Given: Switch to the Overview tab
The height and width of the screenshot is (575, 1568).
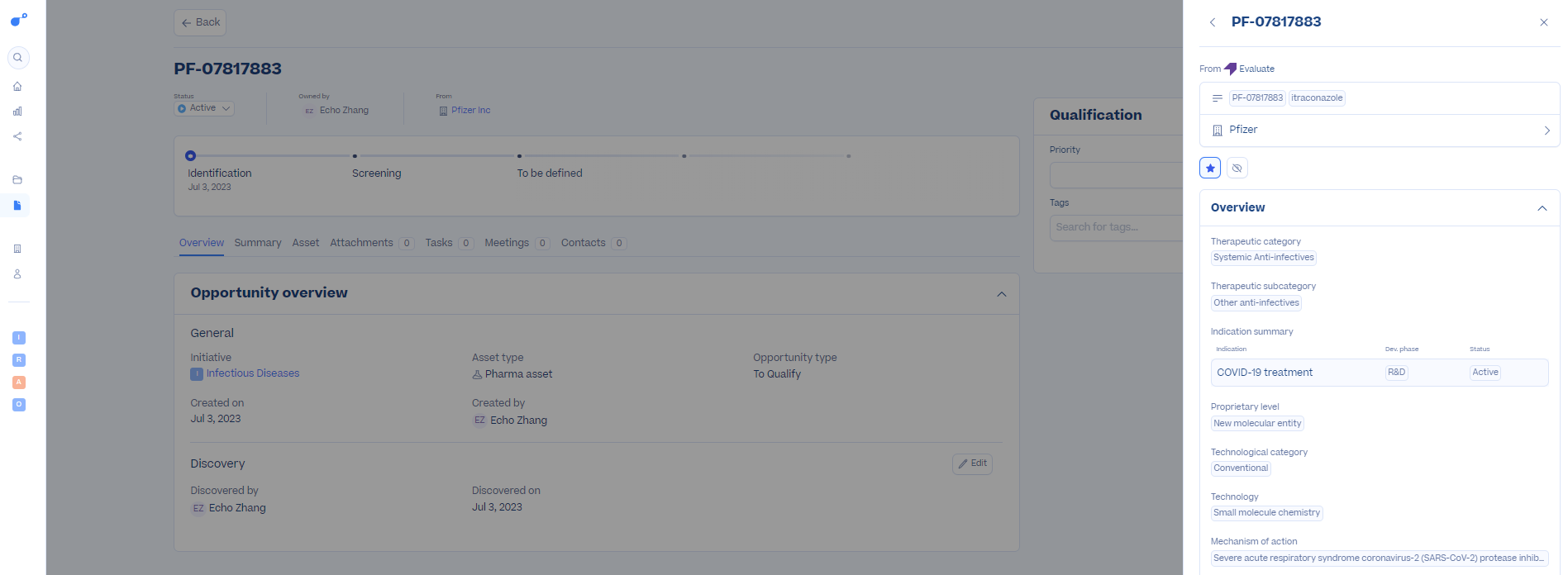Looking at the screenshot, I should 202,243.
